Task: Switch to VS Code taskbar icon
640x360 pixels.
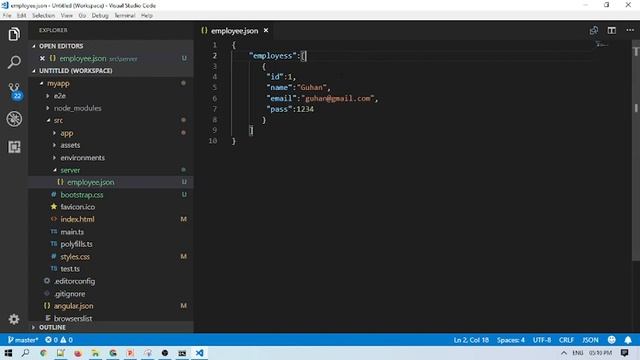Action: coord(200,353)
